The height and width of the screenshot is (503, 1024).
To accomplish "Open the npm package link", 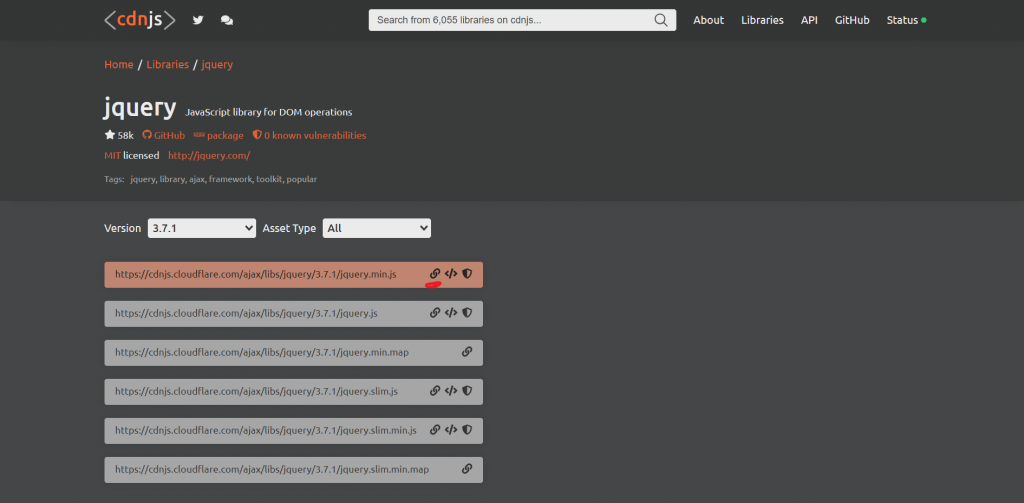I will 219,135.
